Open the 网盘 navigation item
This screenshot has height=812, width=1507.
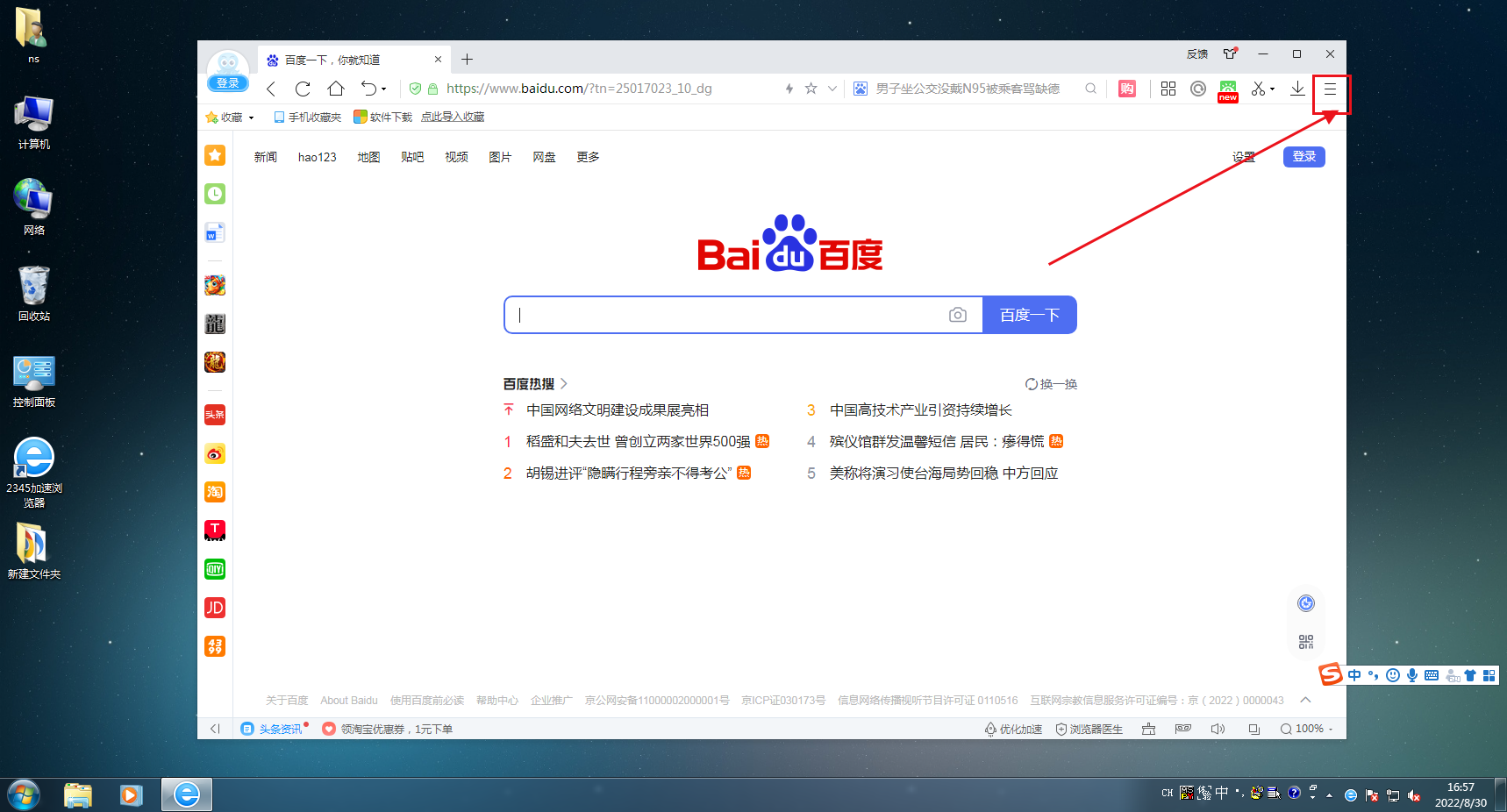click(x=544, y=157)
